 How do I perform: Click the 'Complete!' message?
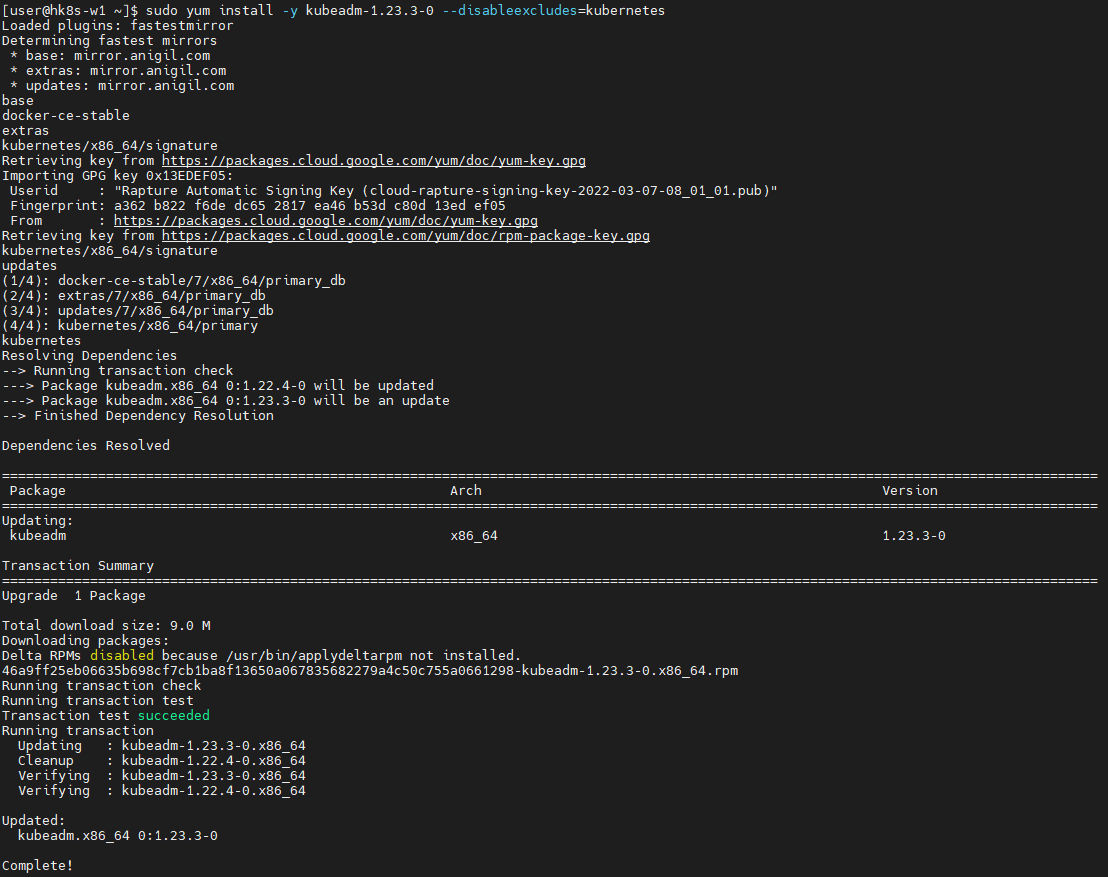tap(37, 865)
